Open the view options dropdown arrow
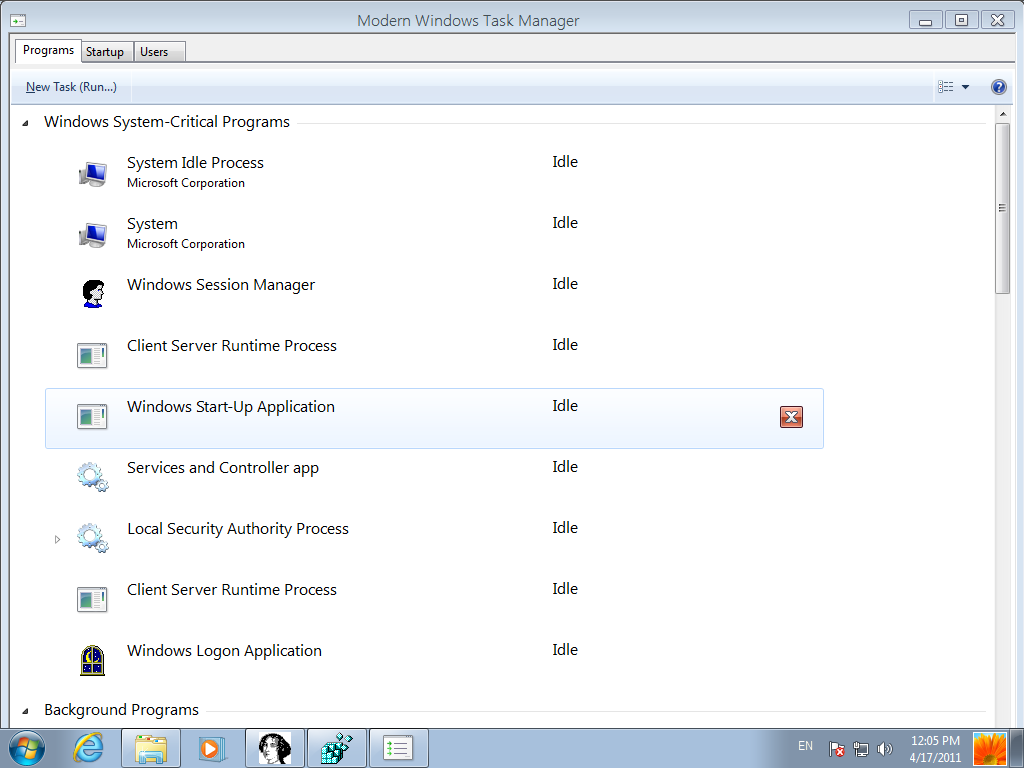Viewport: 1024px width, 768px height. 965,87
